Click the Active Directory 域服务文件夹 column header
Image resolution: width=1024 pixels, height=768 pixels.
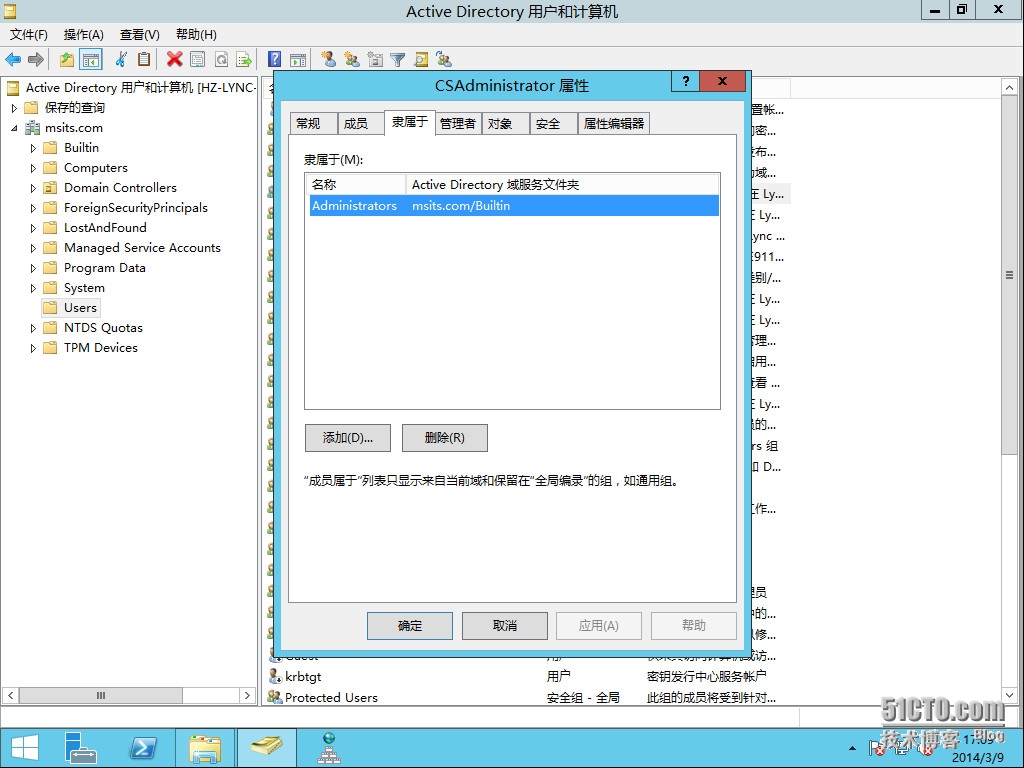click(562, 185)
